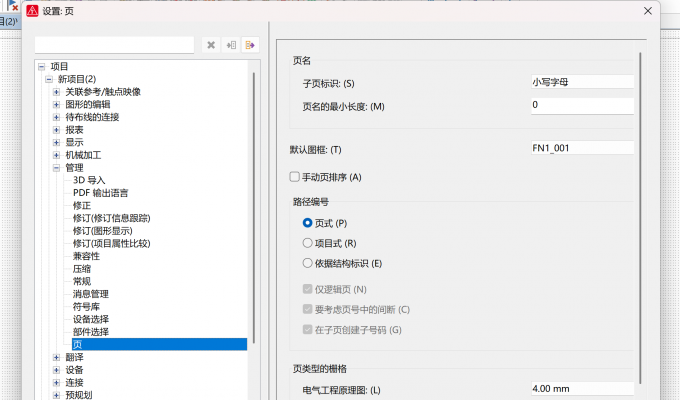Select 修订(图形显示) in the tree

(x=103, y=231)
